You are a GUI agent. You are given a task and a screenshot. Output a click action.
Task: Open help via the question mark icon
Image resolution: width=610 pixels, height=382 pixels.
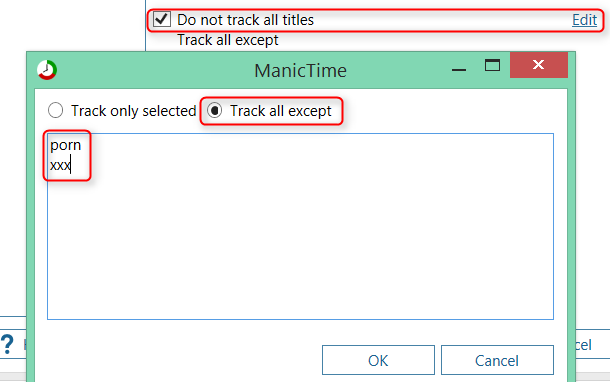7,345
